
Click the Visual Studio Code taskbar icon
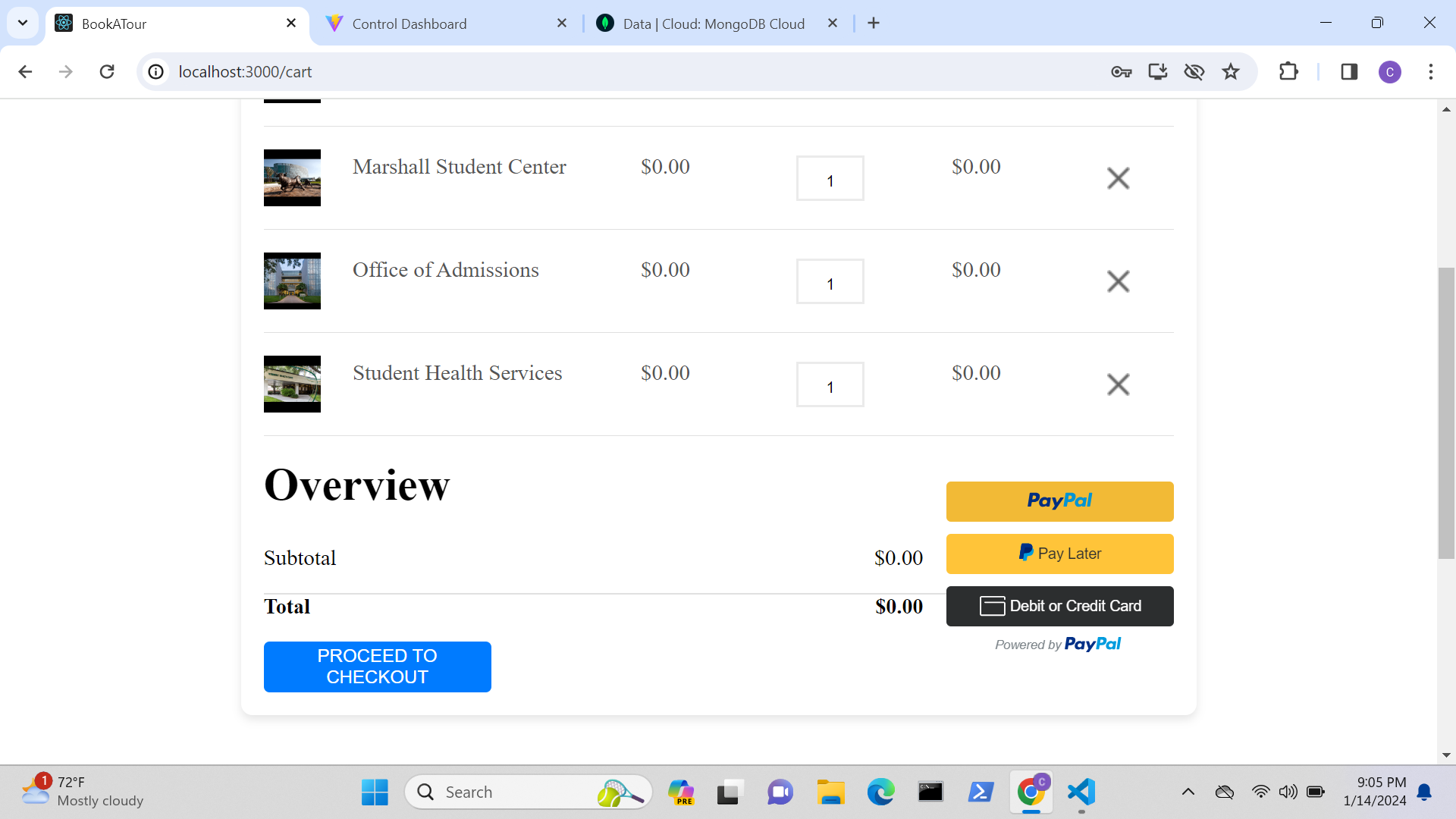[x=1081, y=792]
